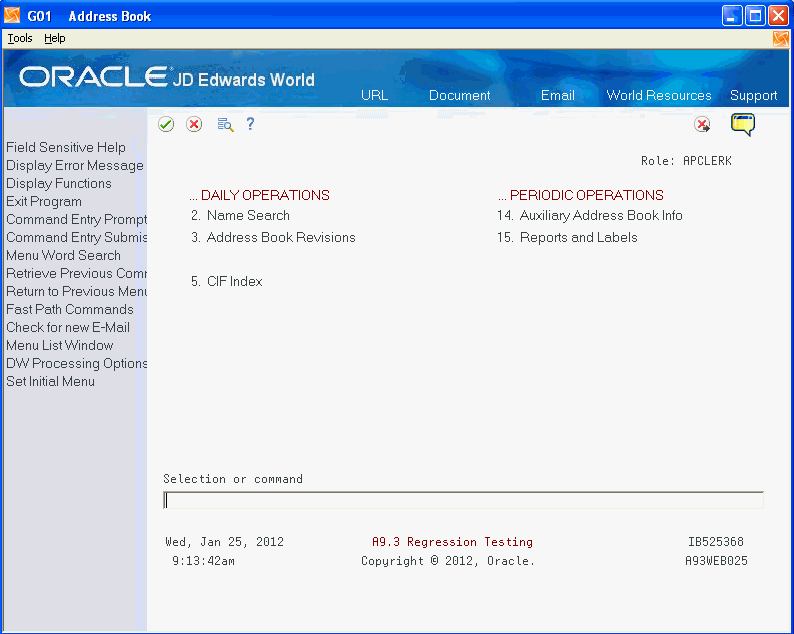Click the A9.3 Regression Testing text
Image resolution: width=794 pixels, height=634 pixels.
(x=452, y=542)
